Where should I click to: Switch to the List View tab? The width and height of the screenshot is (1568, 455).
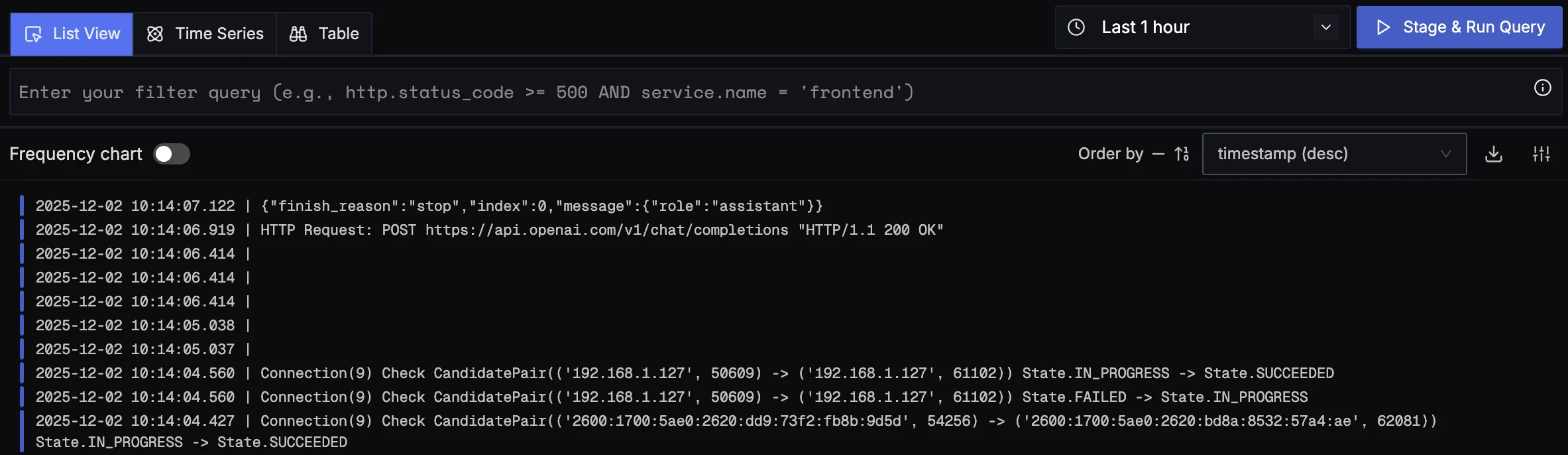[72, 34]
